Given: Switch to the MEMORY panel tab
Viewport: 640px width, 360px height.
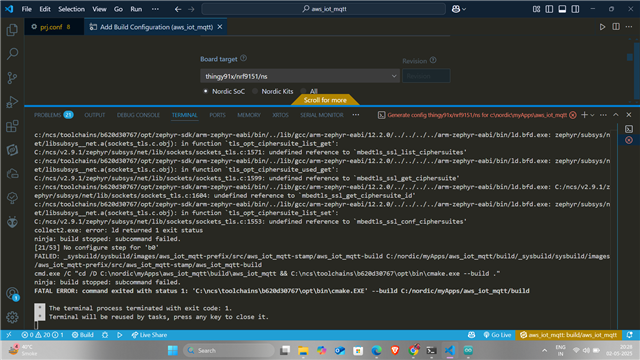Looking at the screenshot, I should (x=249, y=115).
